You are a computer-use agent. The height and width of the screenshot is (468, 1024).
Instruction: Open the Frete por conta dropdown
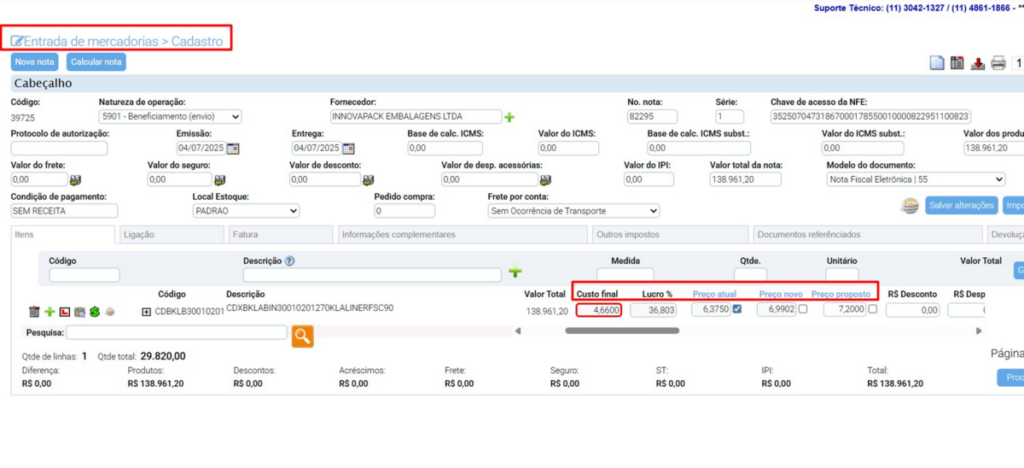(x=574, y=211)
